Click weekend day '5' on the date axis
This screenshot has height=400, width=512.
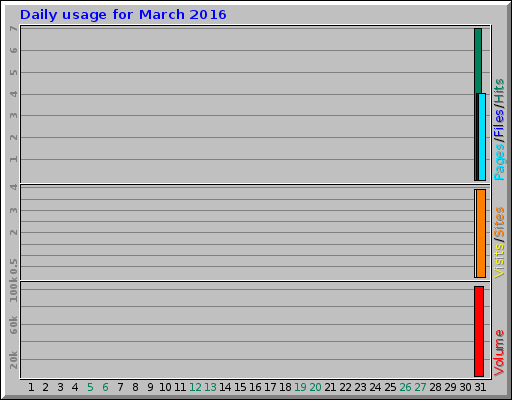(x=90, y=387)
